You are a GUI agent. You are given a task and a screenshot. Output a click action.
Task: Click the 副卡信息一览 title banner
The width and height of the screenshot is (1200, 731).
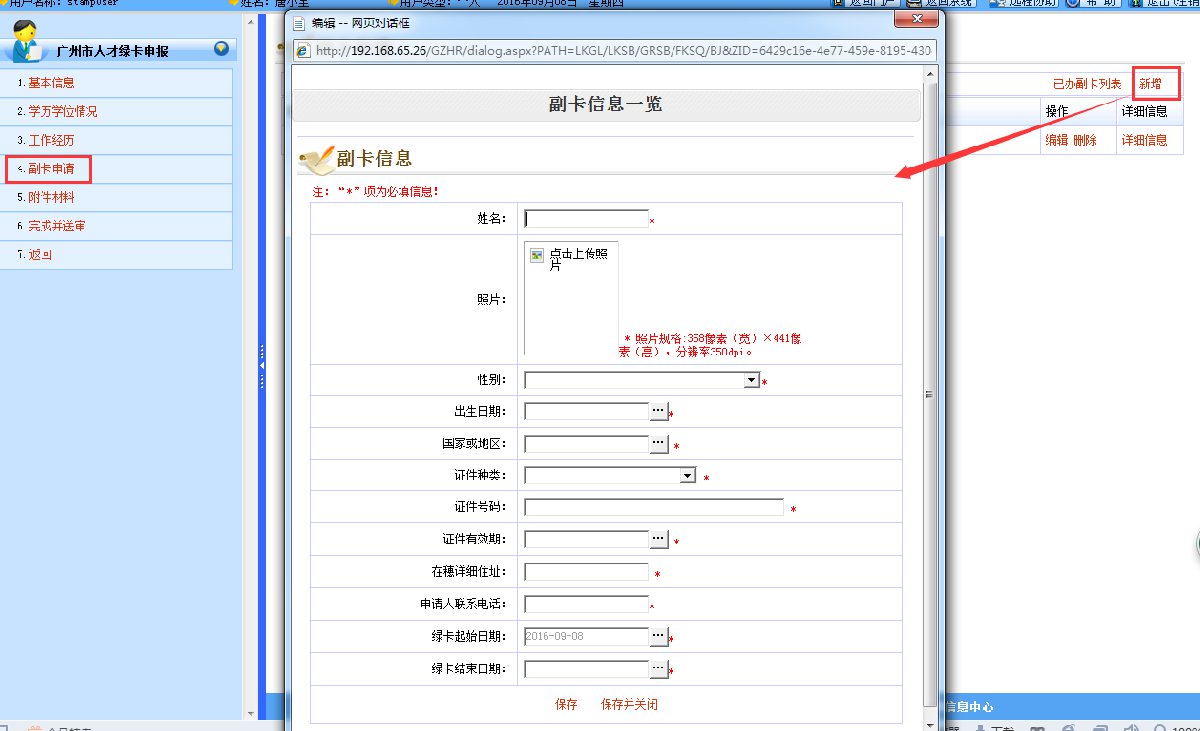(606, 105)
